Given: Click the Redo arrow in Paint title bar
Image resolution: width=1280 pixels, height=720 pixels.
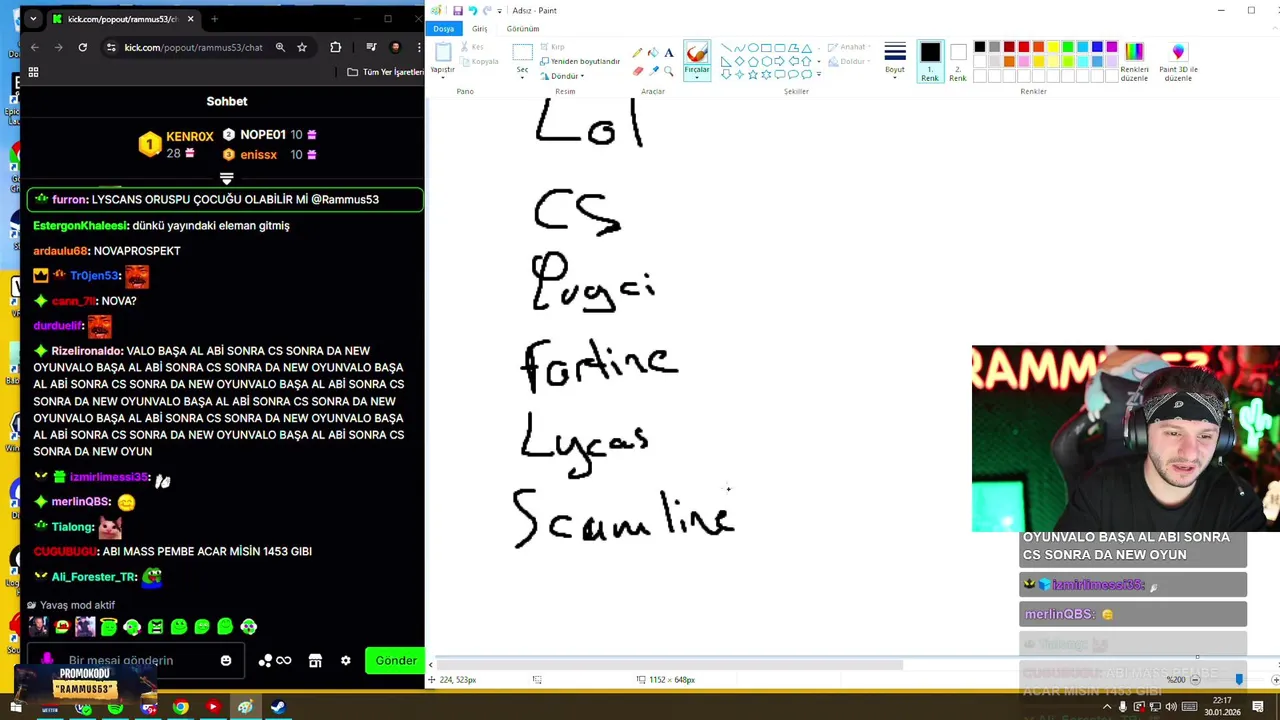Looking at the screenshot, I should pyautogui.click(x=487, y=10).
